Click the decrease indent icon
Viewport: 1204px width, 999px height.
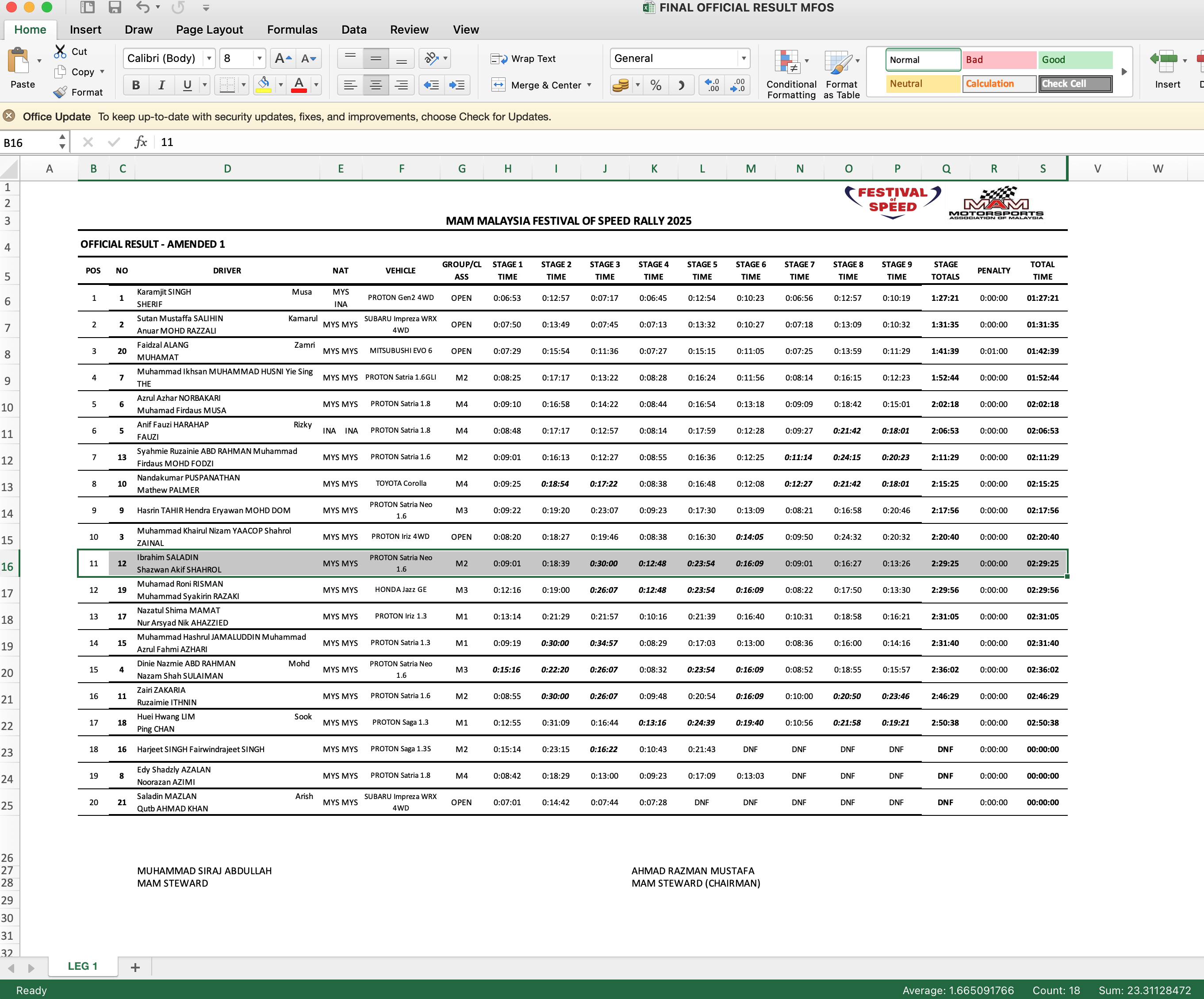pos(431,85)
